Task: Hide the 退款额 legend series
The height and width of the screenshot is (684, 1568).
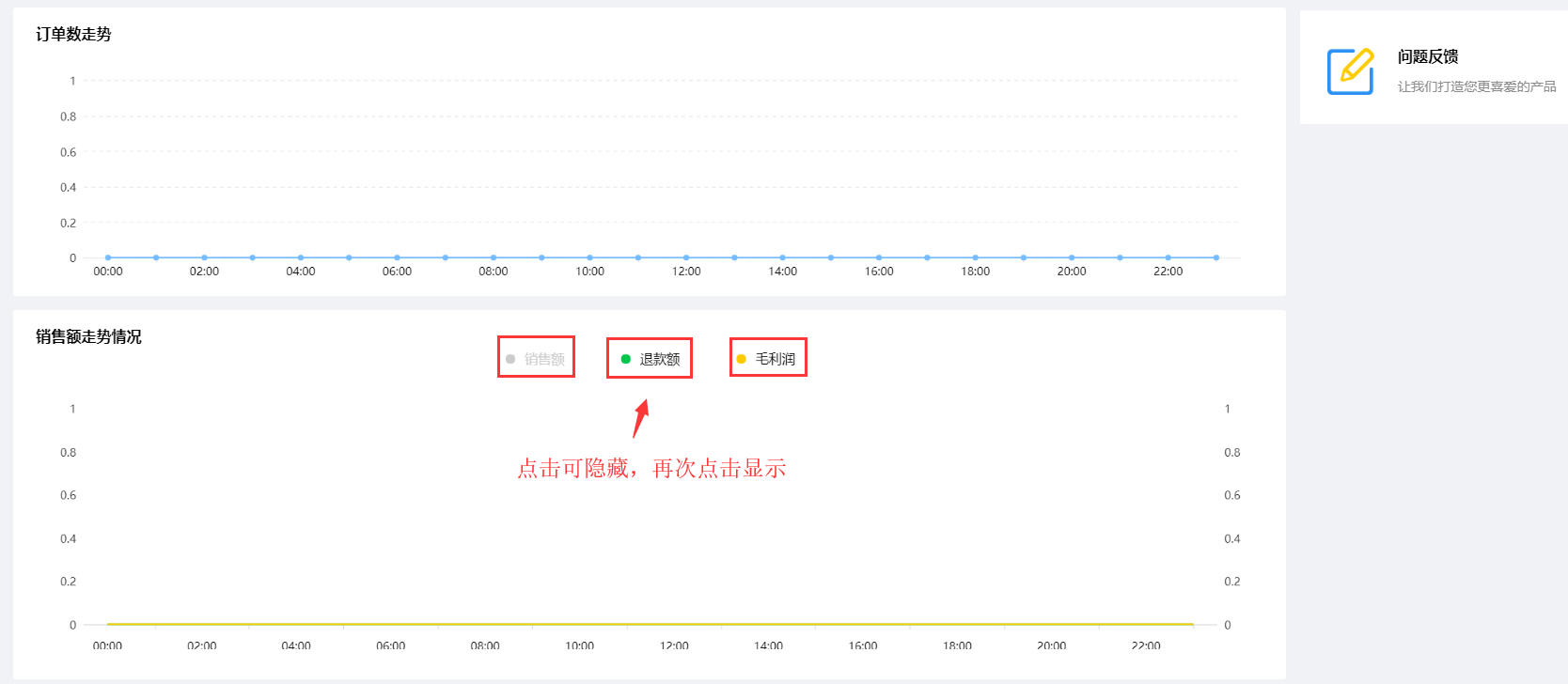Action: click(x=660, y=359)
